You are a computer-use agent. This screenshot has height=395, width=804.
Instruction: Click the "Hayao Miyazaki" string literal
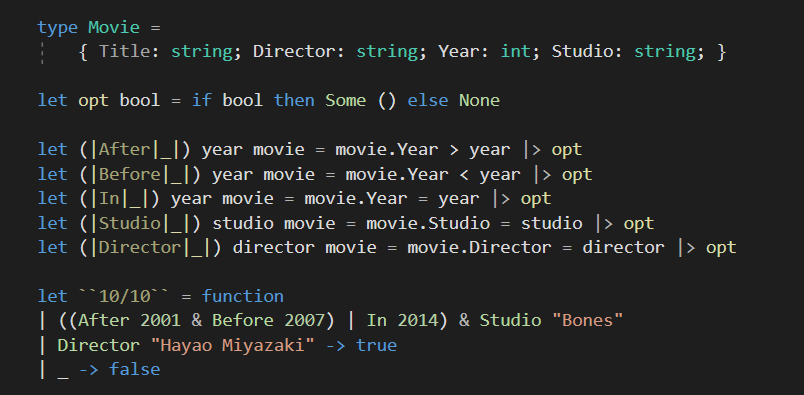(x=232, y=345)
